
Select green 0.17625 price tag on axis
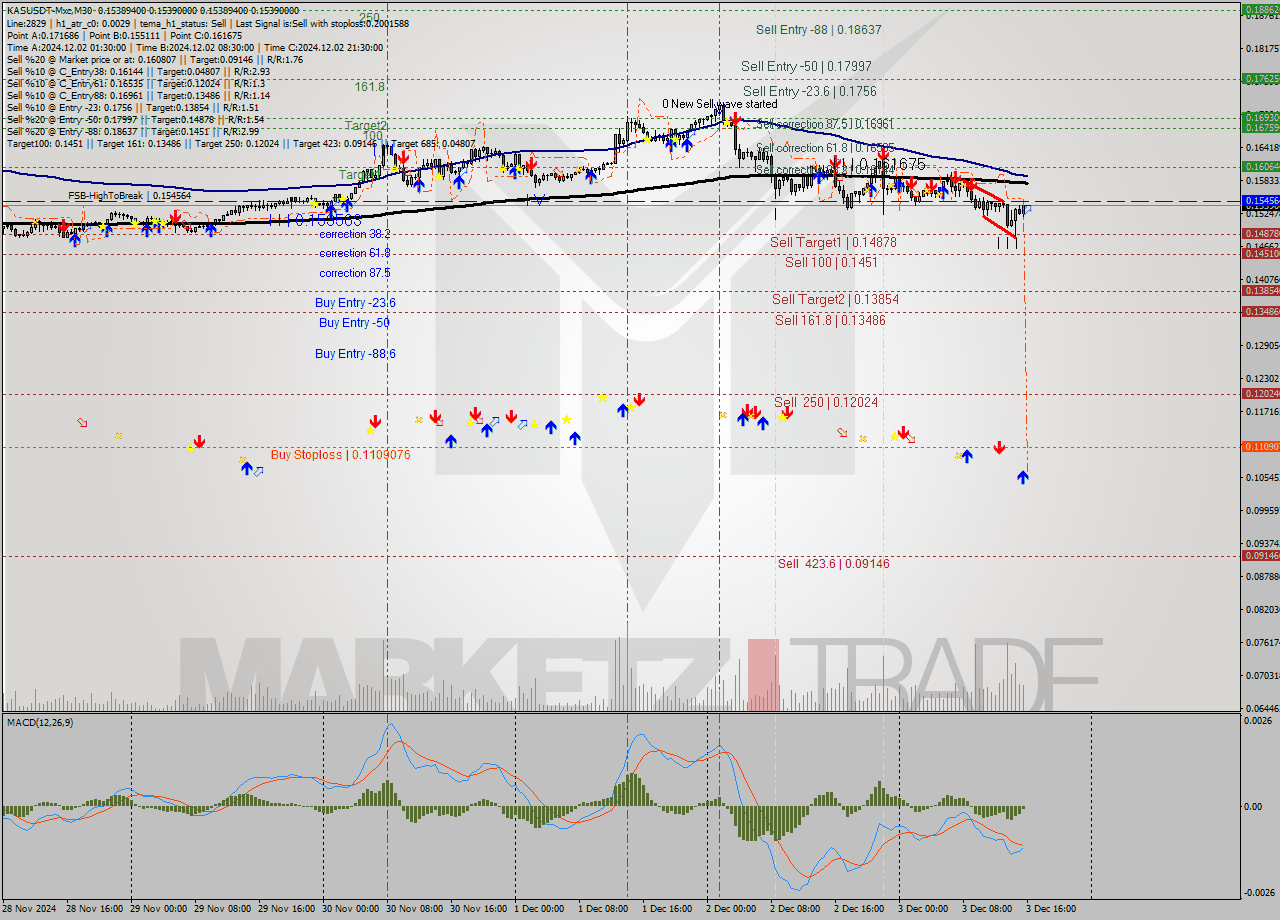(1260, 78)
